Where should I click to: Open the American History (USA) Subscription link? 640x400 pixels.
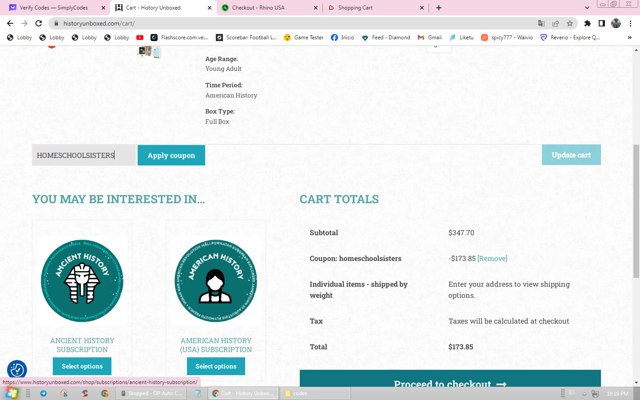[x=216, y=345]
